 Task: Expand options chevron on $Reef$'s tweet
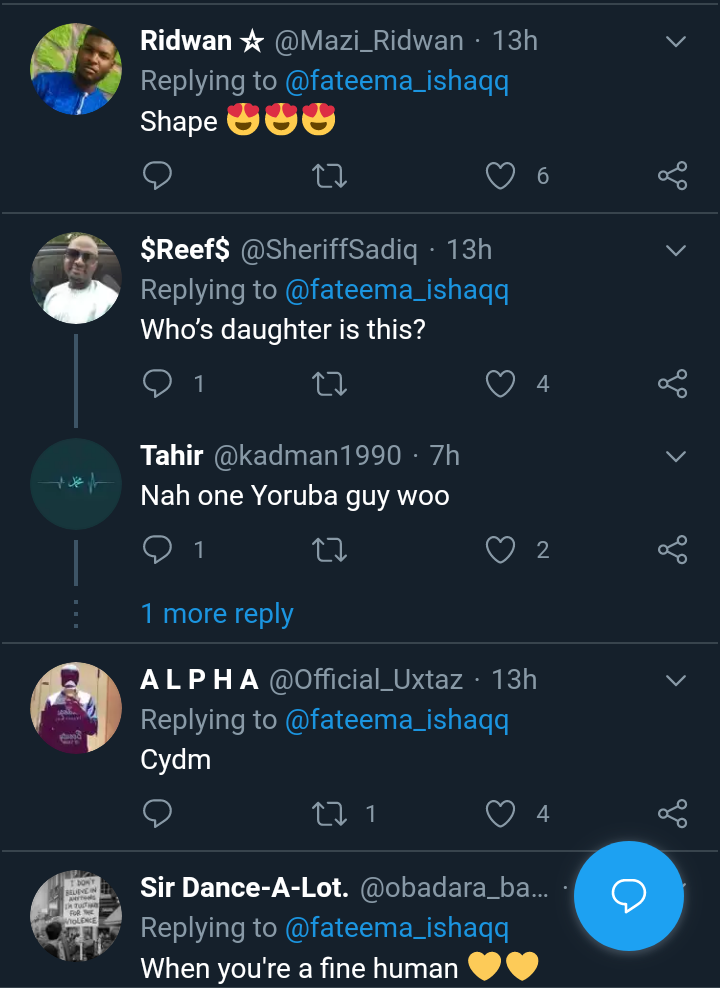[676, 250]
